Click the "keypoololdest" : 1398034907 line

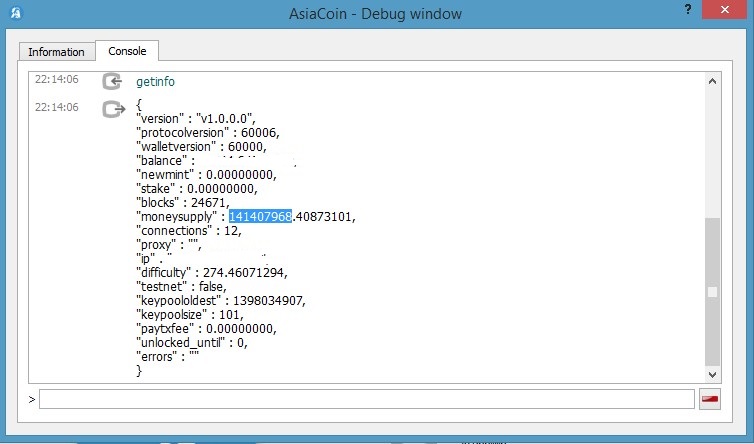(x=221, y=300)
